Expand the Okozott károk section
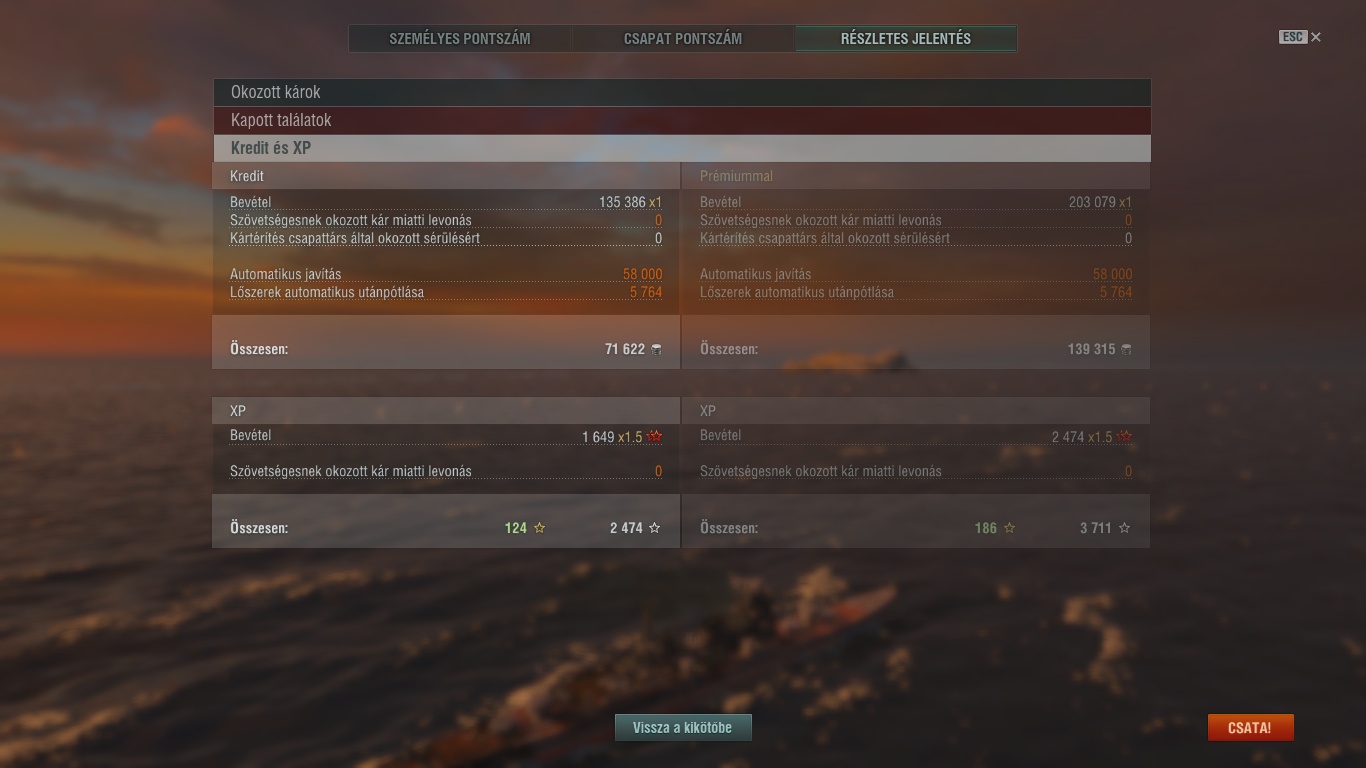This screenshot has width=1366, height=768. [681, 92]
